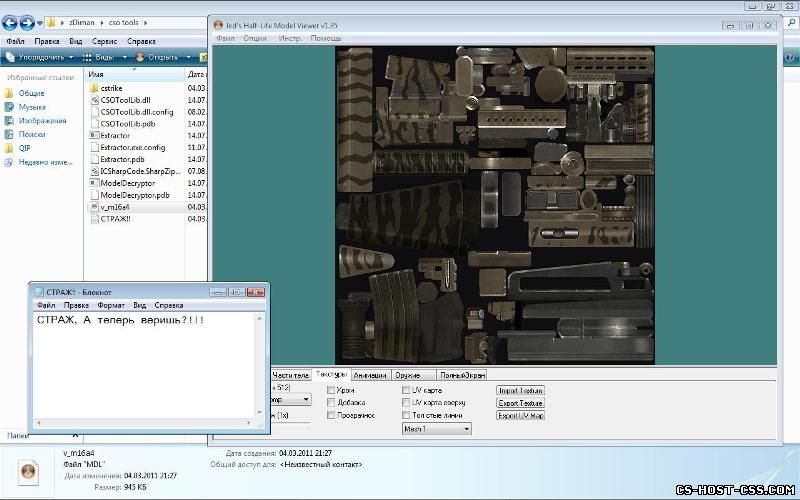
Task: Switch to the Части тела tab
Action: click(290, 375)
